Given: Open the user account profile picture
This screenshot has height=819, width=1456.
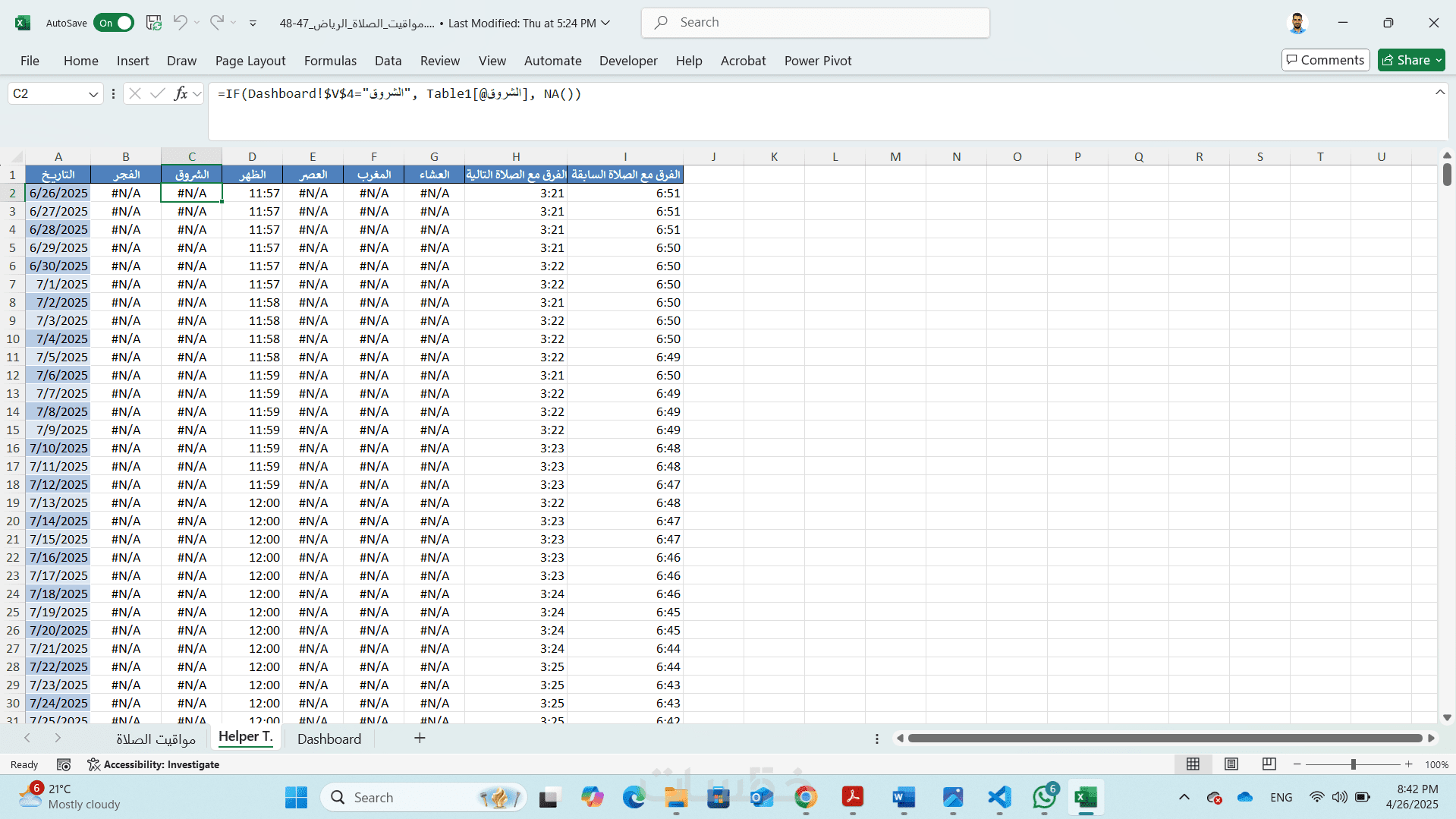Looking at the screenshot, I should [x=1297, y=23].
